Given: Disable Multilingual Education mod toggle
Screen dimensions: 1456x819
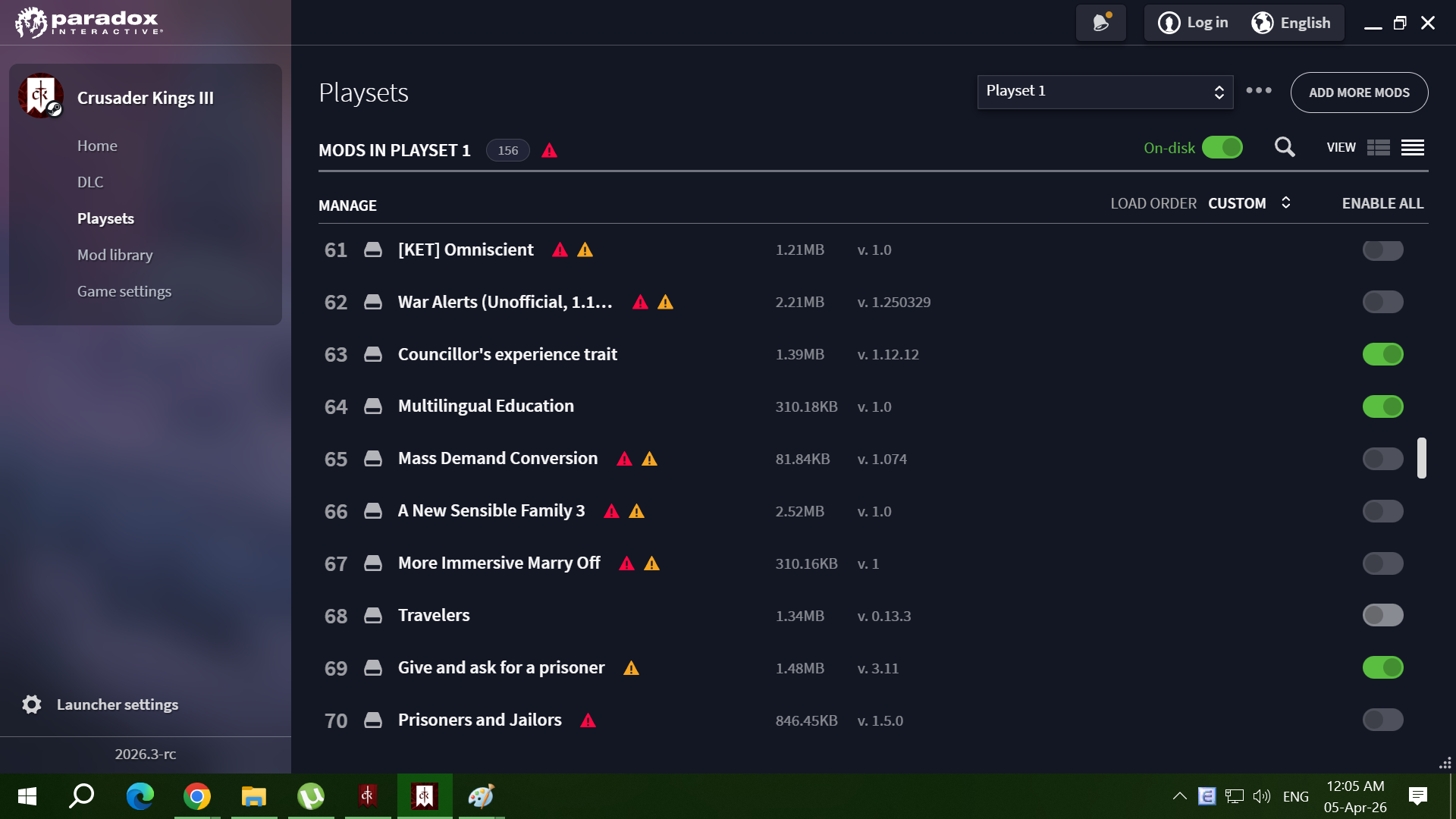Looking at the screenshot, I should [x=1382, y=406].
